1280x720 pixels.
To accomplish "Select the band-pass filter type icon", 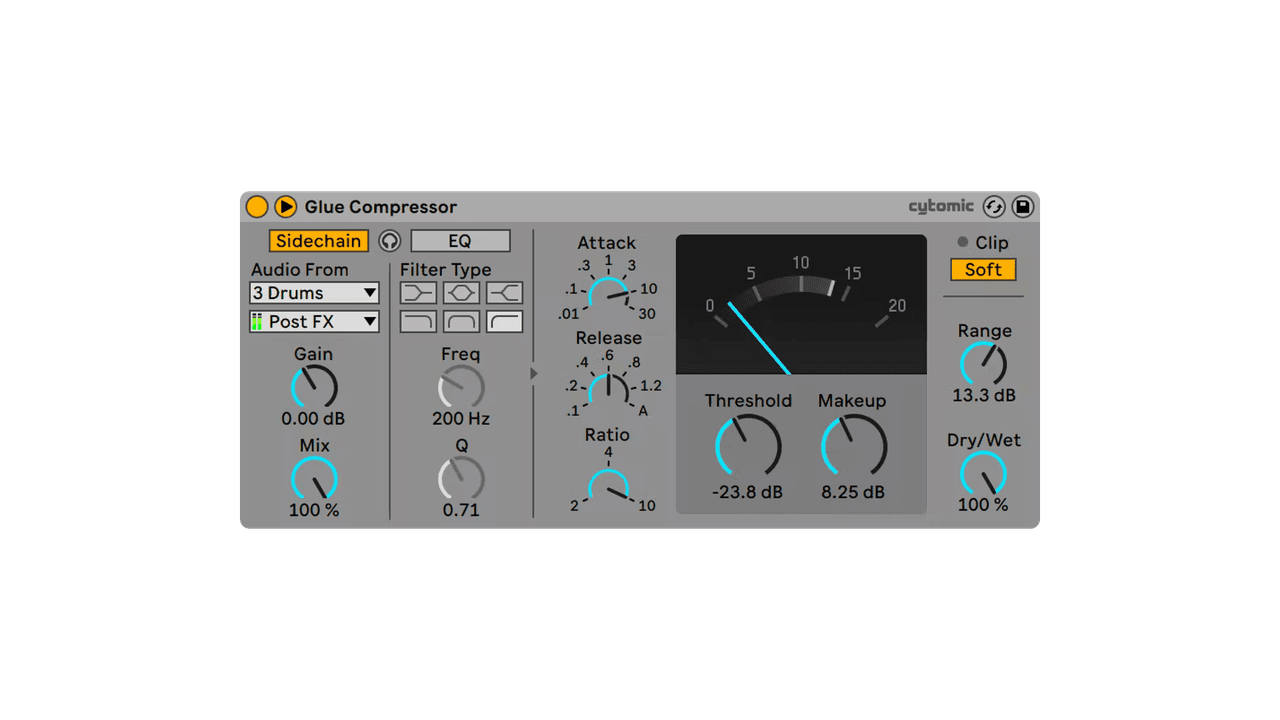I will pyautogui.click(x=460, y=292).
